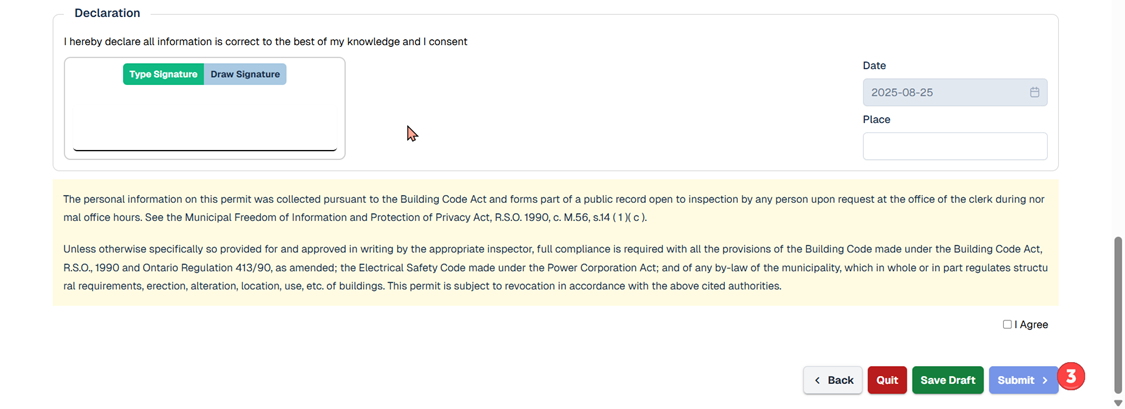Click the red step 3 badge

tap(1071, 376)
